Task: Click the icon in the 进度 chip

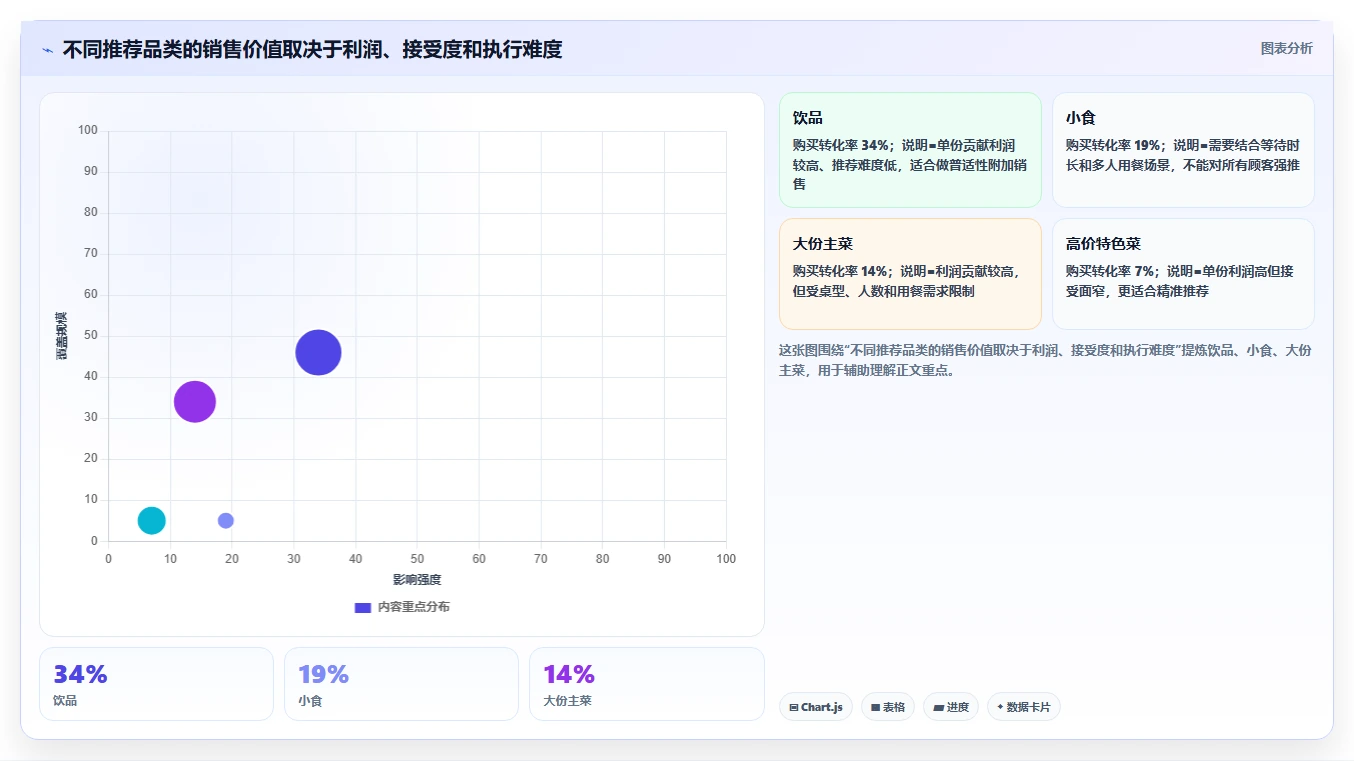Action: pyautogui.click(x=938, y=707)
